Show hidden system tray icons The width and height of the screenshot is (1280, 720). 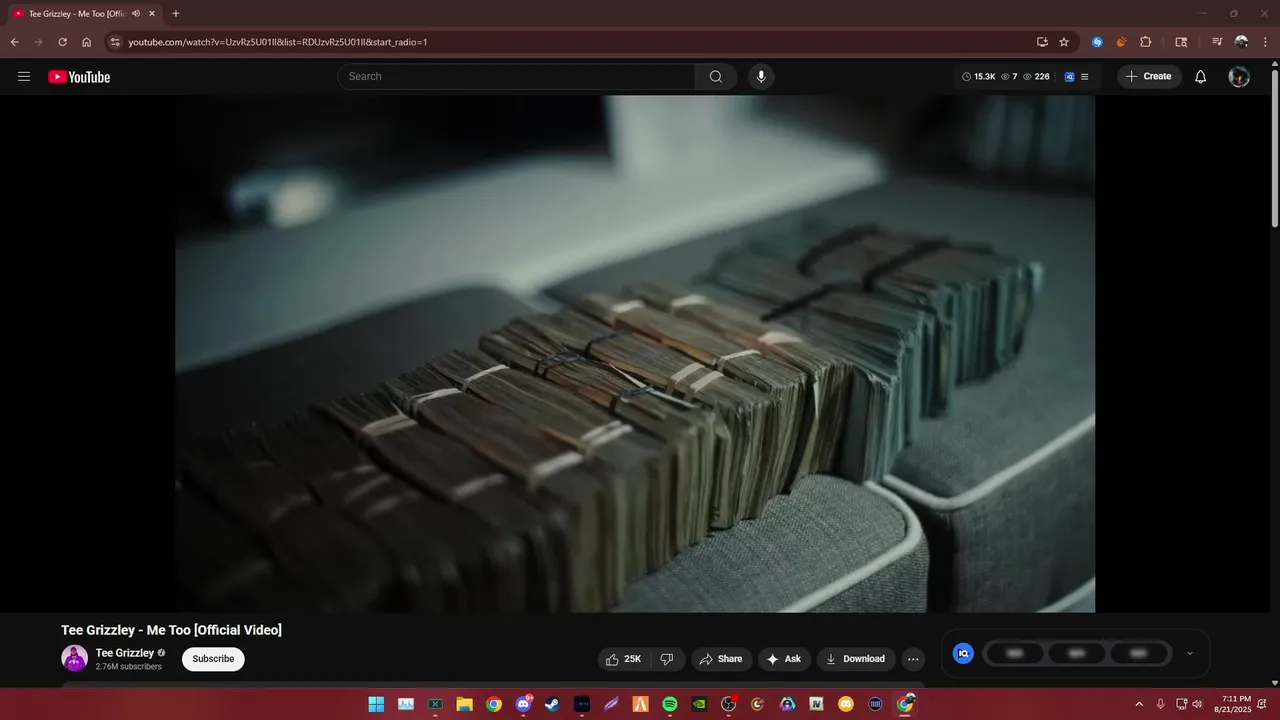click(1139, 704)
